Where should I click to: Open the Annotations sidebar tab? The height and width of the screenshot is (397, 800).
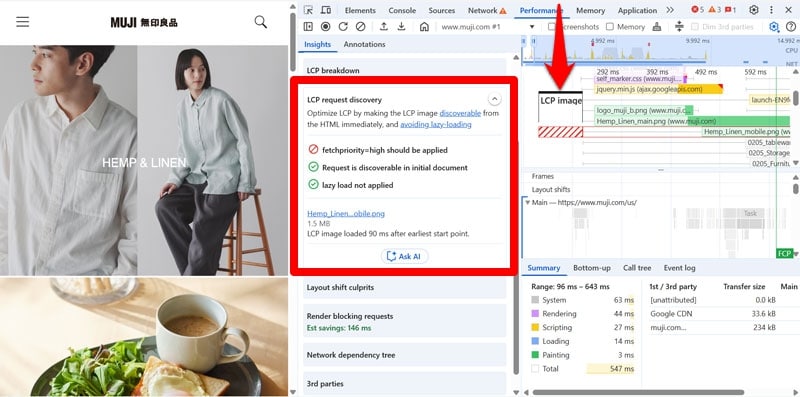[364, 44]
